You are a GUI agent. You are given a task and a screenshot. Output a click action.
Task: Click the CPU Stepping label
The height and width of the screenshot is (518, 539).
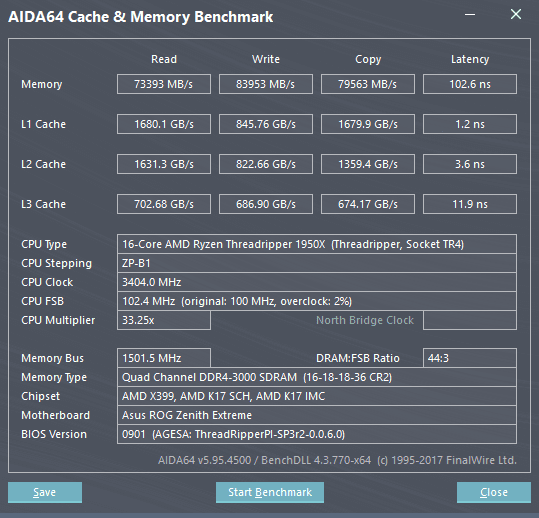tap(56, 264)
